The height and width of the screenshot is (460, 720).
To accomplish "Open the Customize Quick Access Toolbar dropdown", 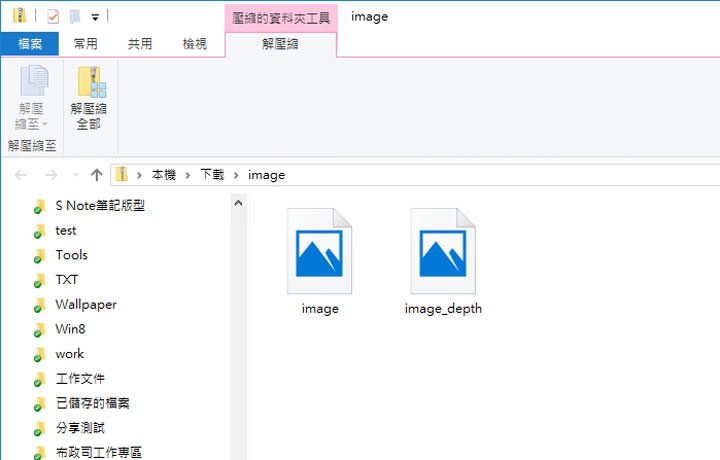I will [95, 17].
